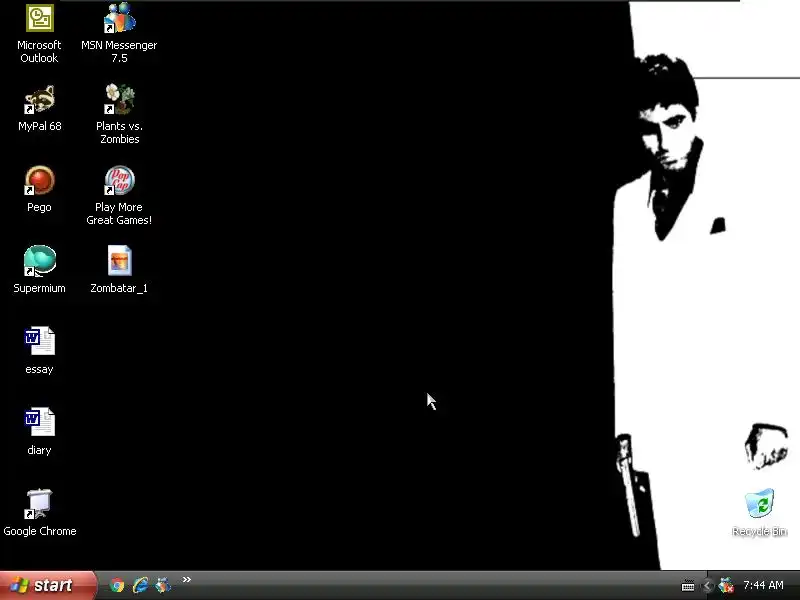Launch Internet Explorer from Quick Launch
Image resolution: width=800 pixels, height=600 pixels.
coord(140,585)
